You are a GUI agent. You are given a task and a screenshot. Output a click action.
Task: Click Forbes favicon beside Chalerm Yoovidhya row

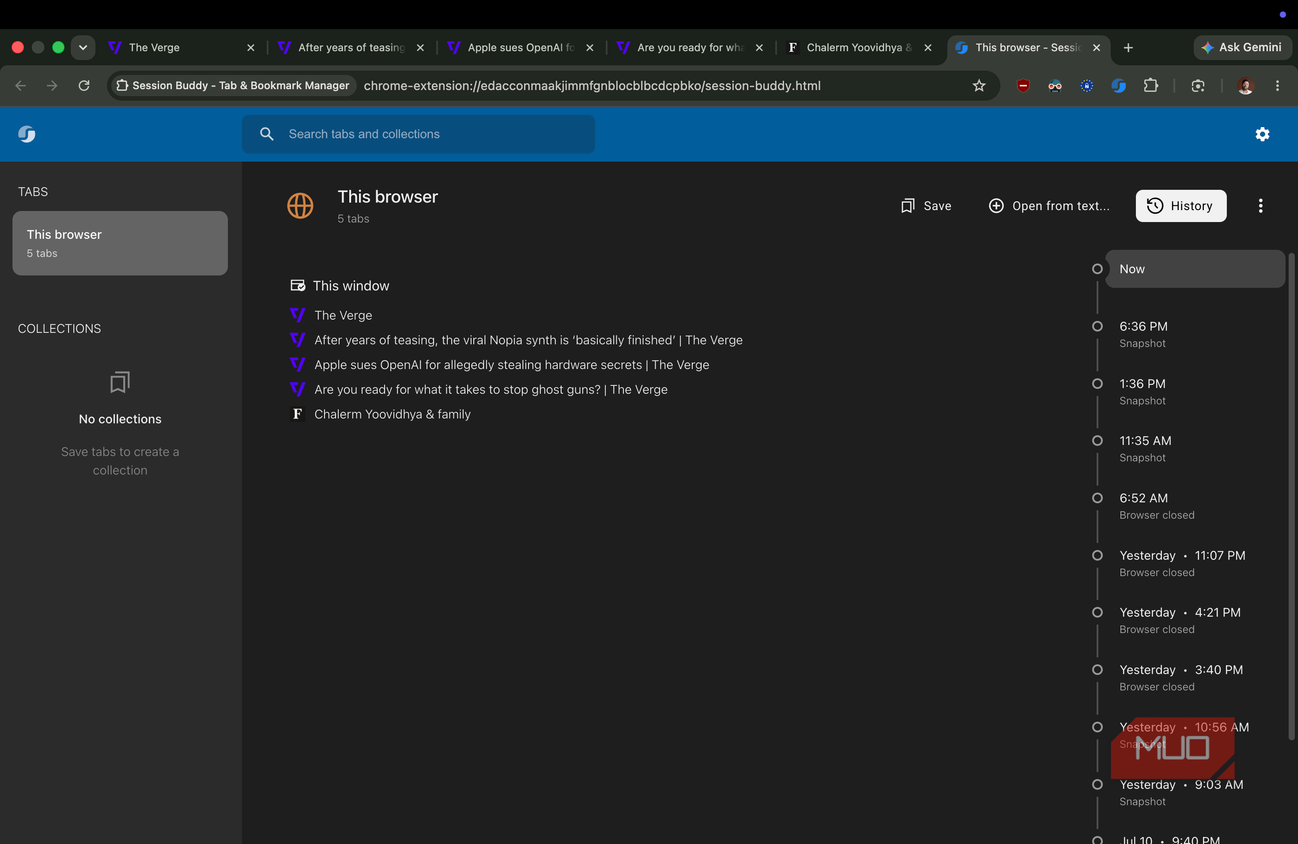(x=297, y=414)
